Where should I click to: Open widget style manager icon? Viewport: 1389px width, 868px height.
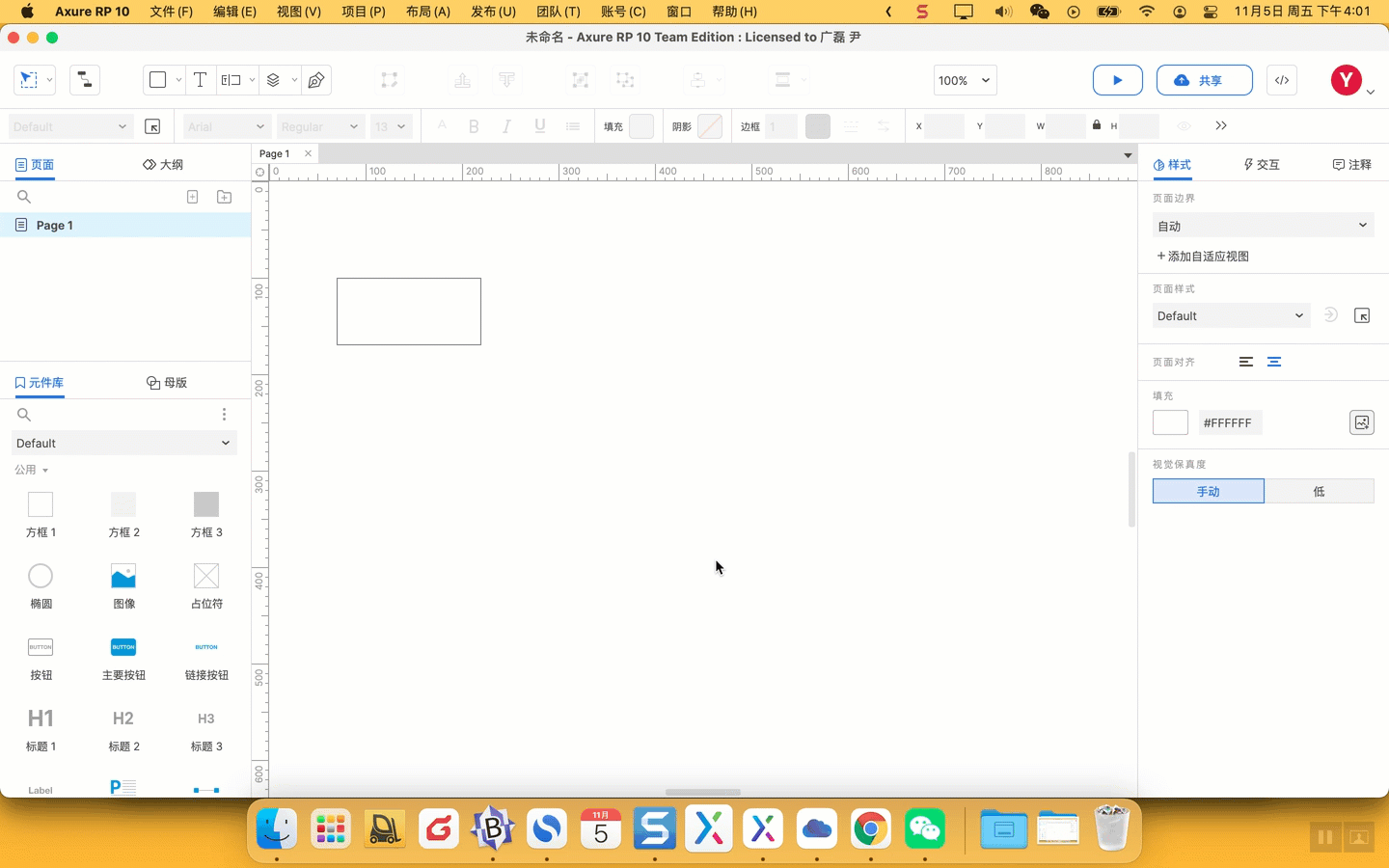click(x=152, y=126)
